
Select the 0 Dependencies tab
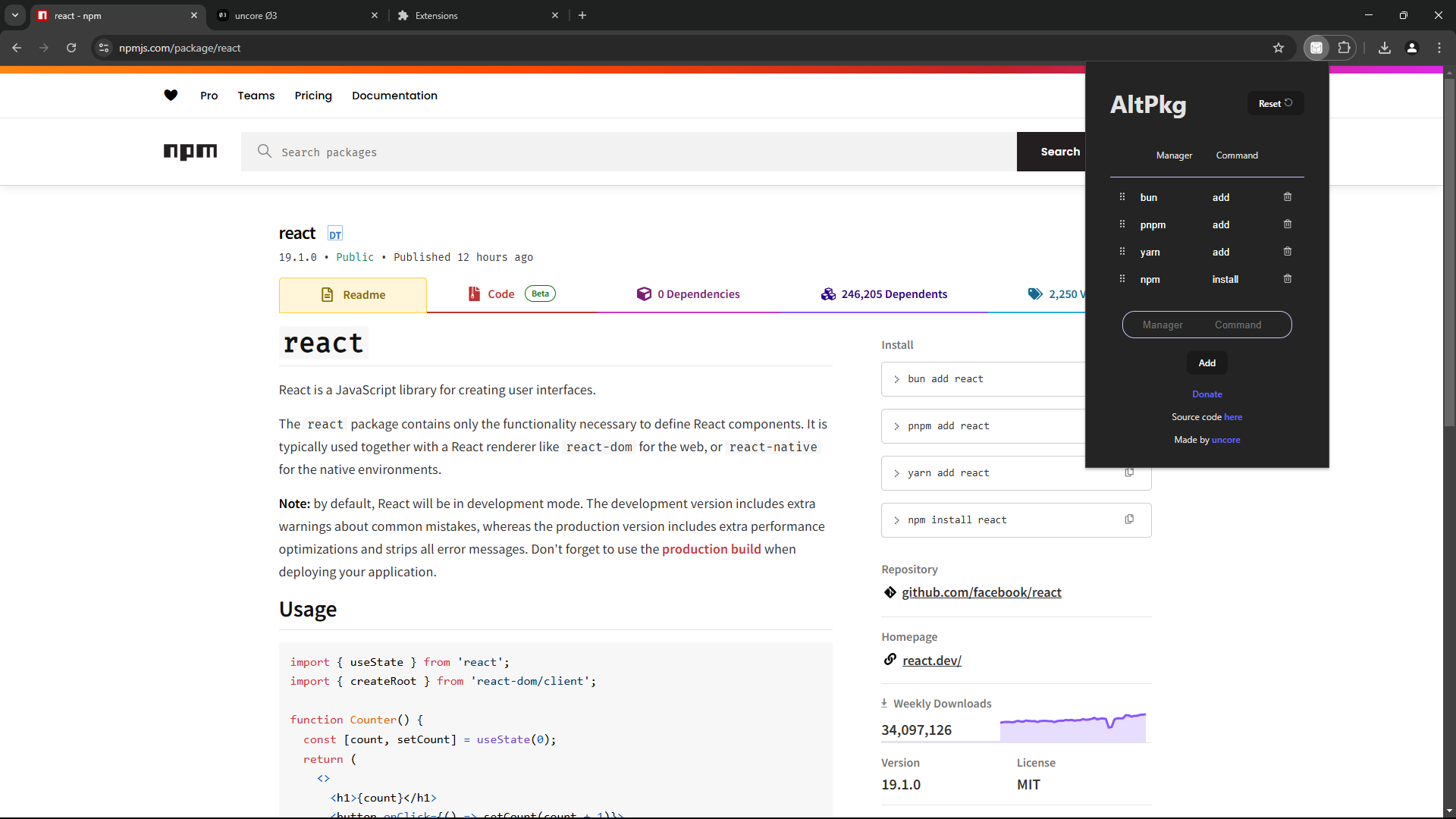click(x=689, y=294)
